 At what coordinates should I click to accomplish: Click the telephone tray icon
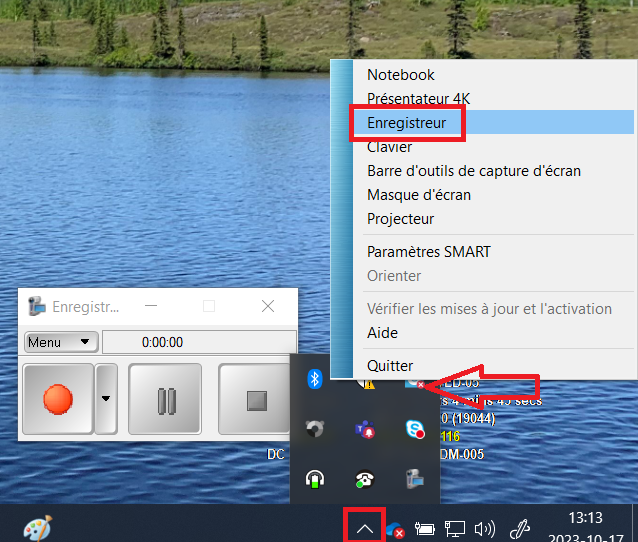point(363,479)
